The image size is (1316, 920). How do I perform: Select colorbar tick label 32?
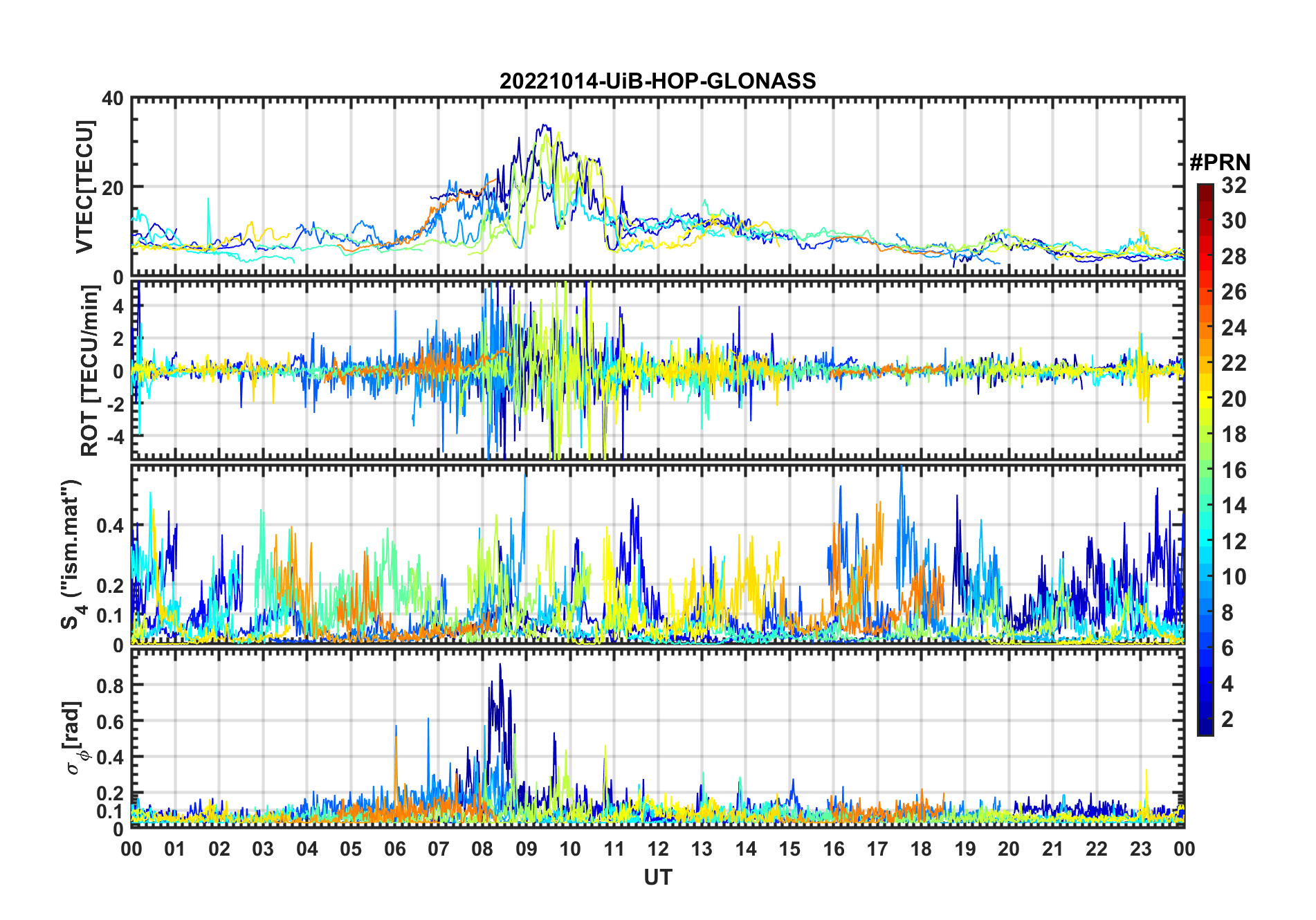pyautogui.click(x=1234, y=185)
